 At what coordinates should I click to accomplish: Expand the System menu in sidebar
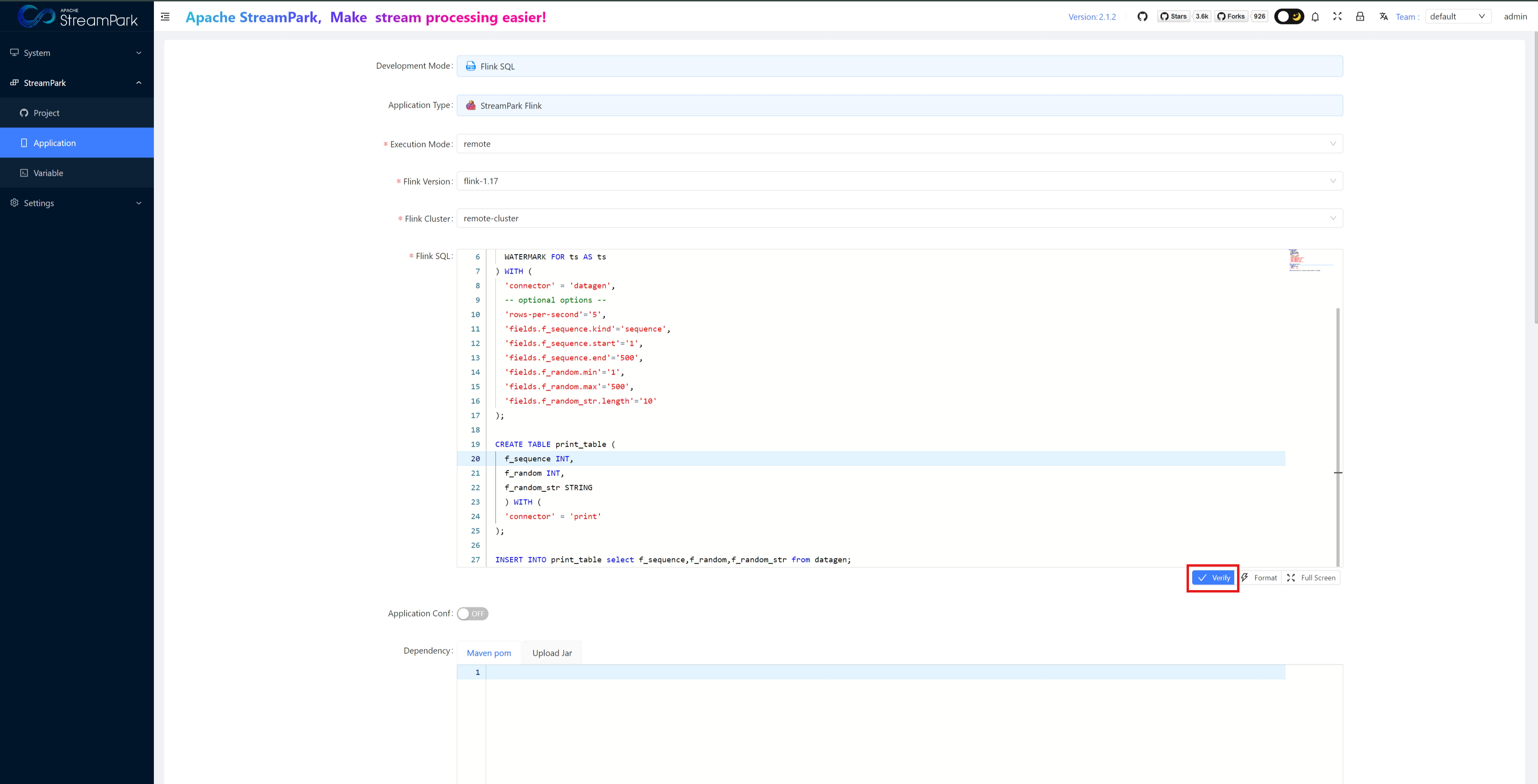[x=77, y=52]
